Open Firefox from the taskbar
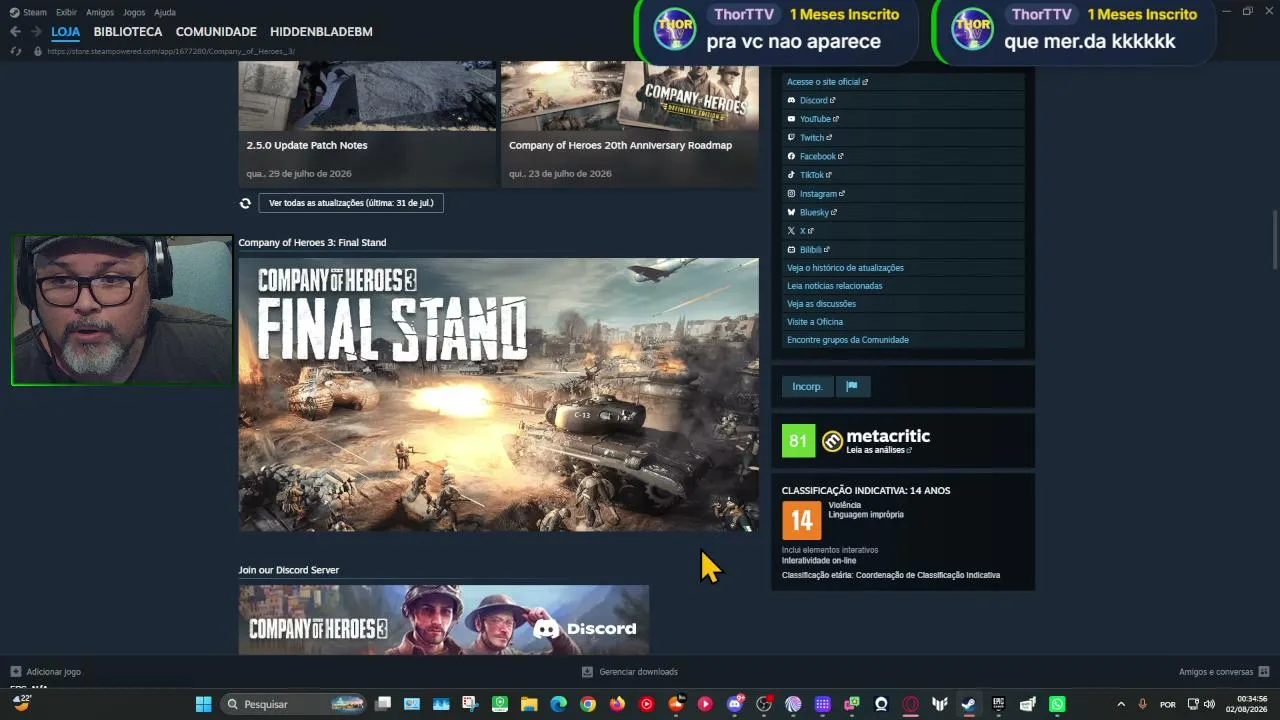1280x720 pixels. click(x=617, y=704)
